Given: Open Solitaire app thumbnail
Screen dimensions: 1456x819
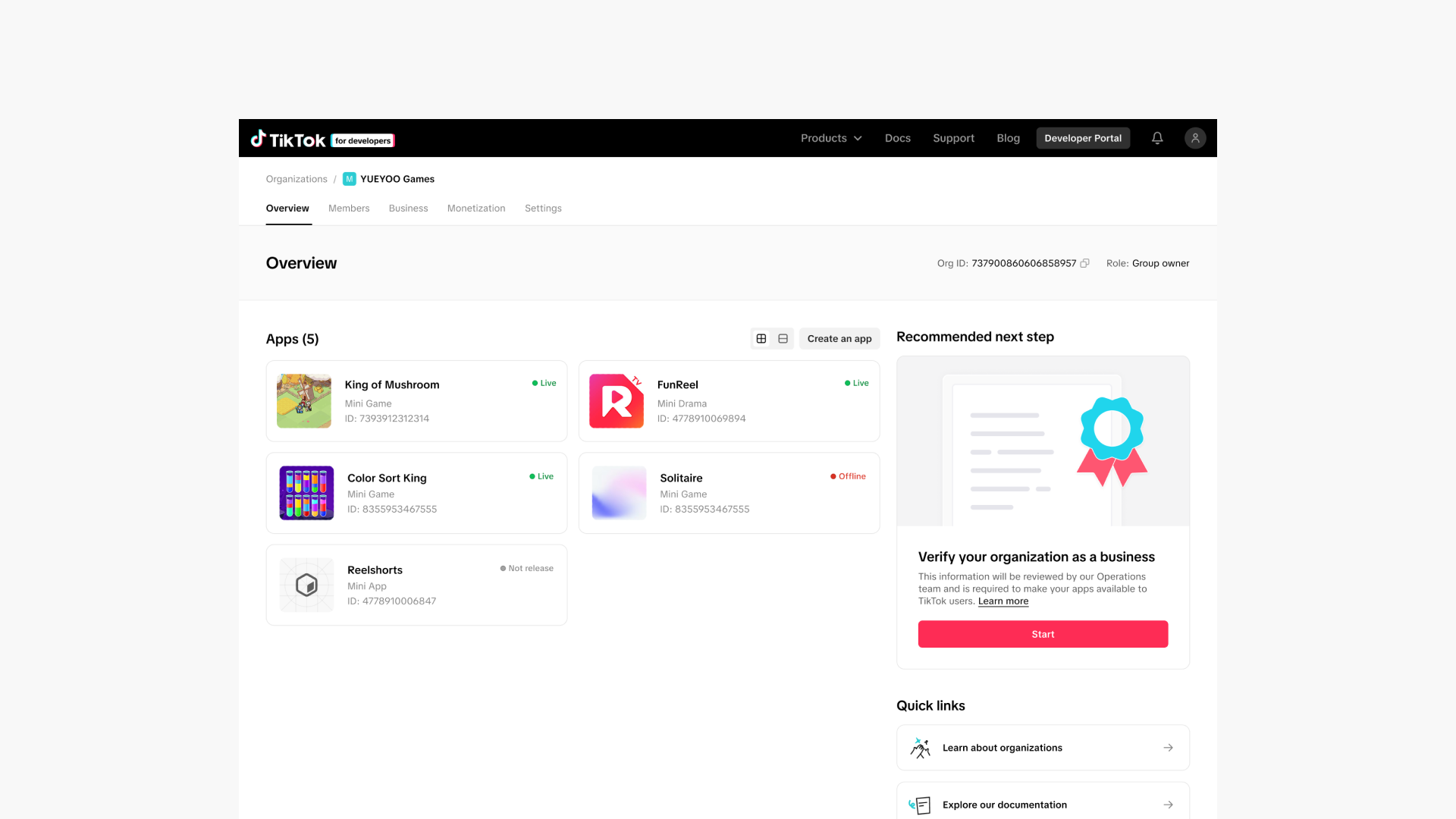Looking at the screenshot, I should (619, 493).
